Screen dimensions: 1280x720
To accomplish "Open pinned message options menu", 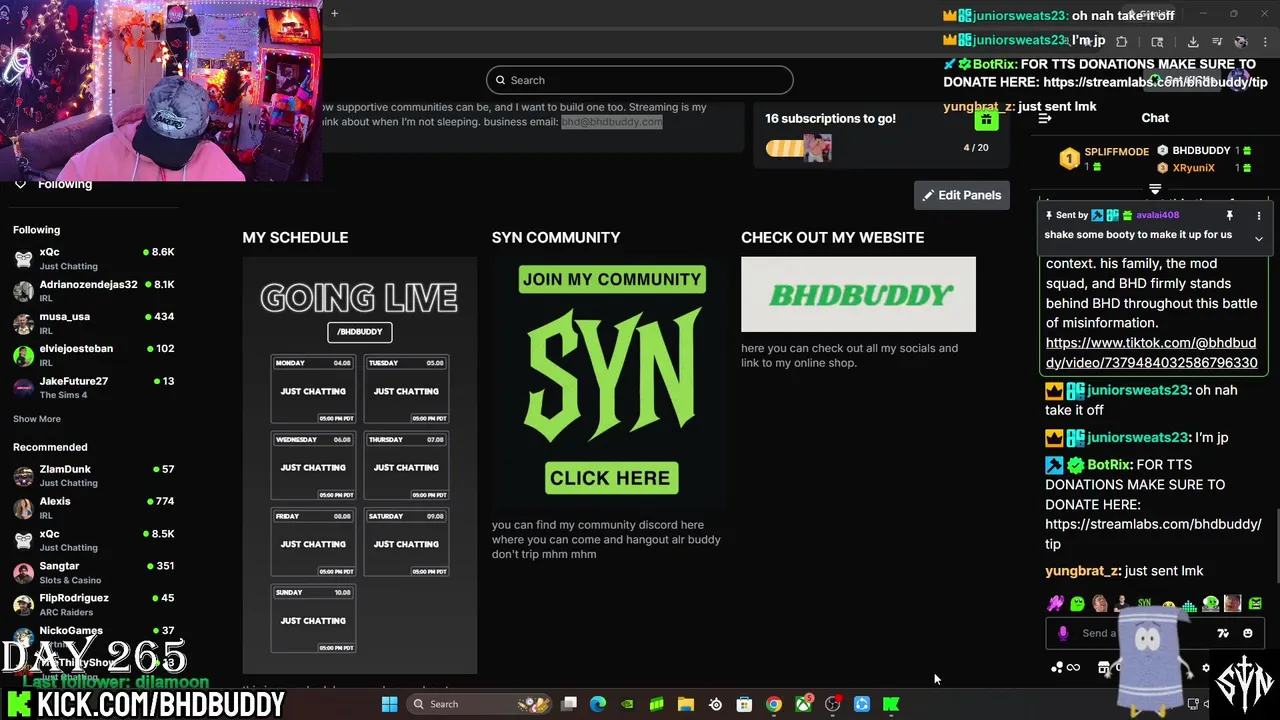I will tap(1259, 215).
